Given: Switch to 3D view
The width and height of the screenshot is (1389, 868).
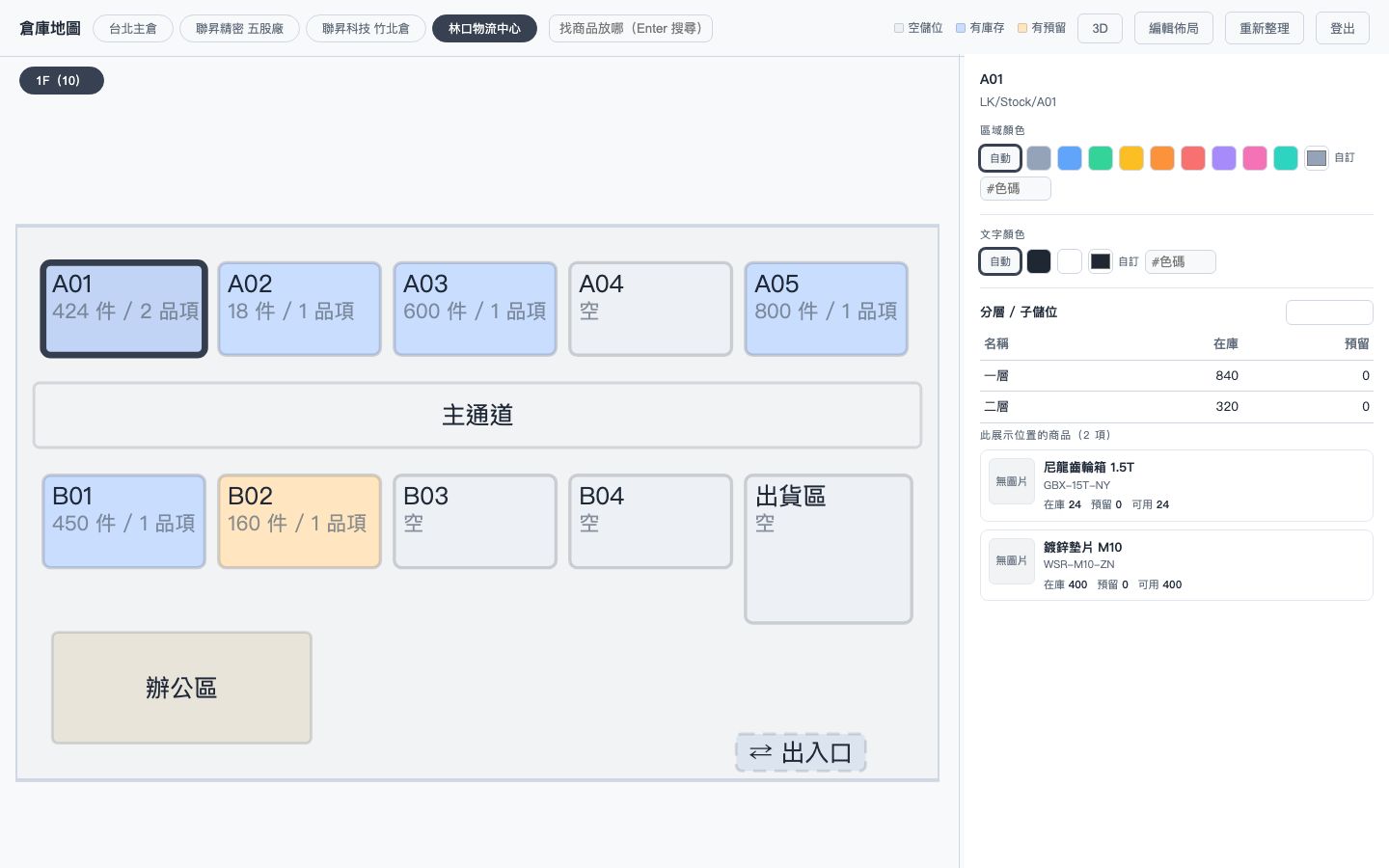Looking at the screenshot, I should click(1100, 28).
